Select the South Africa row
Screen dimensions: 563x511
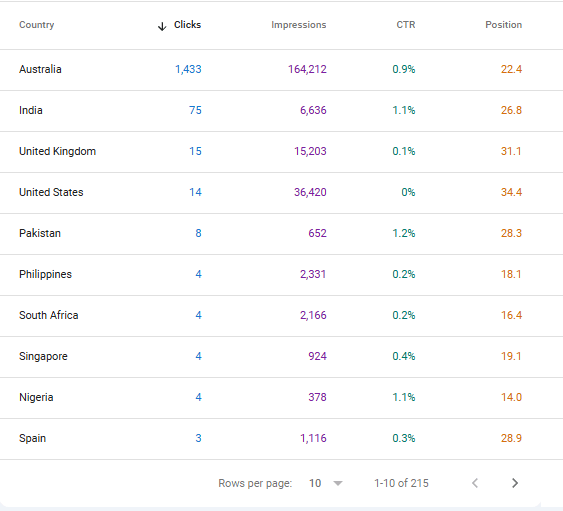(x=282, y=315)
